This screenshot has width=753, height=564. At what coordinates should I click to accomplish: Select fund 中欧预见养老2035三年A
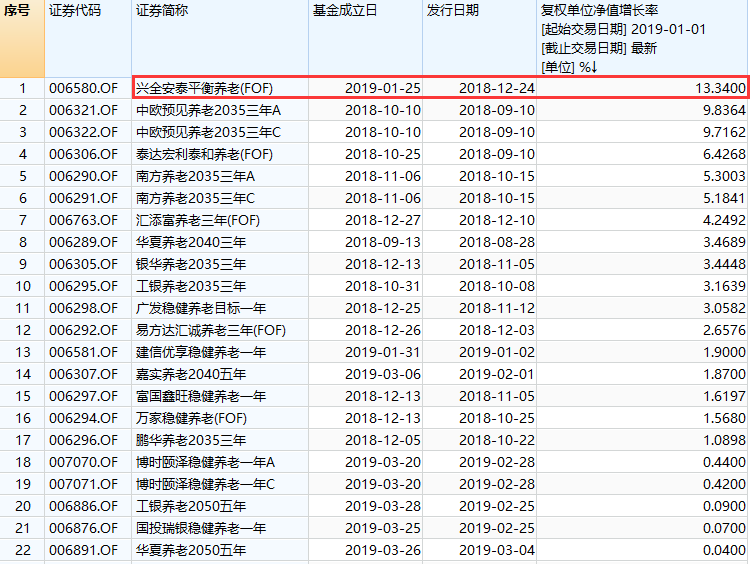point(208,110)
